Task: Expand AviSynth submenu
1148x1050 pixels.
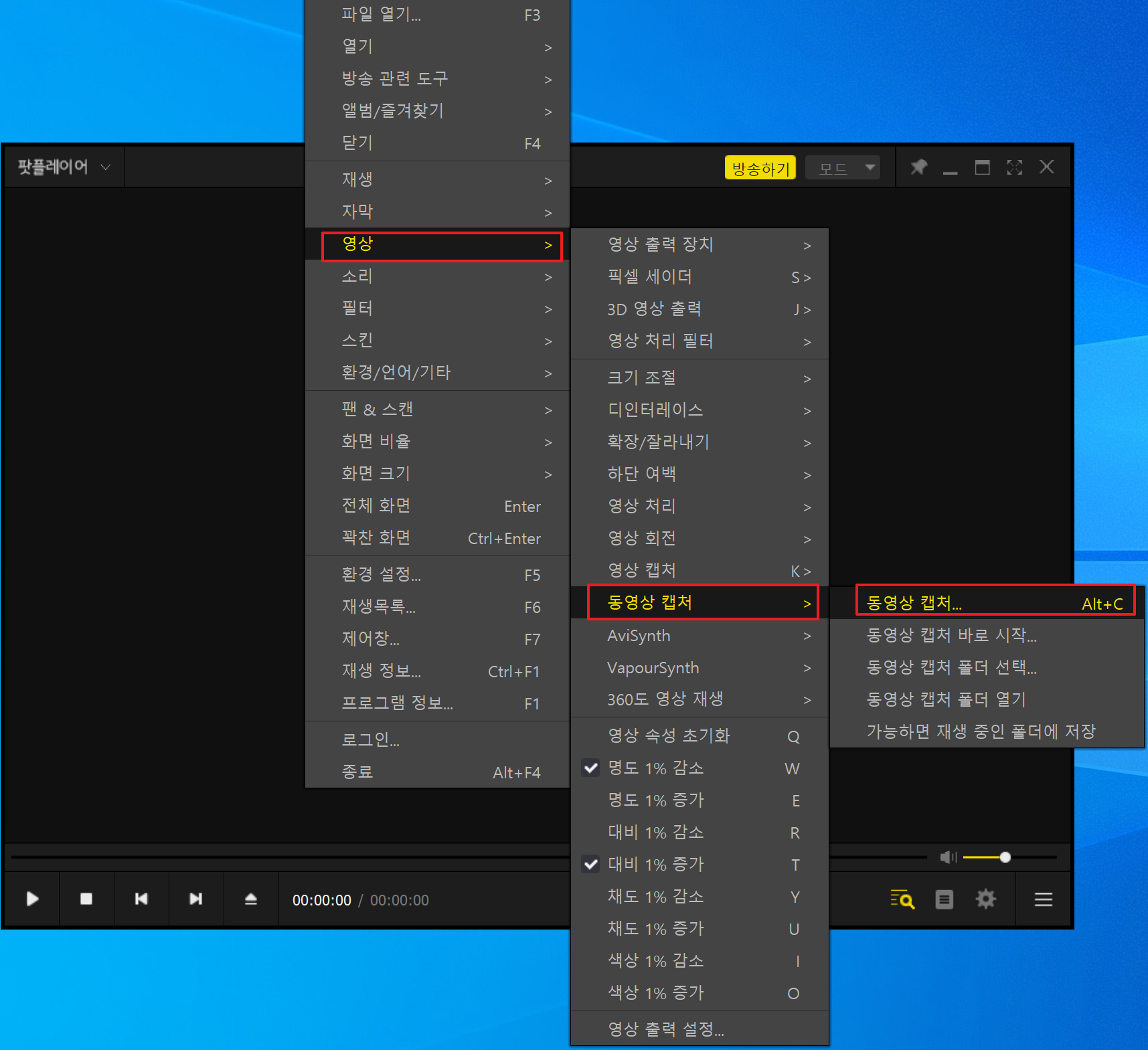Action: pos(700,636)
